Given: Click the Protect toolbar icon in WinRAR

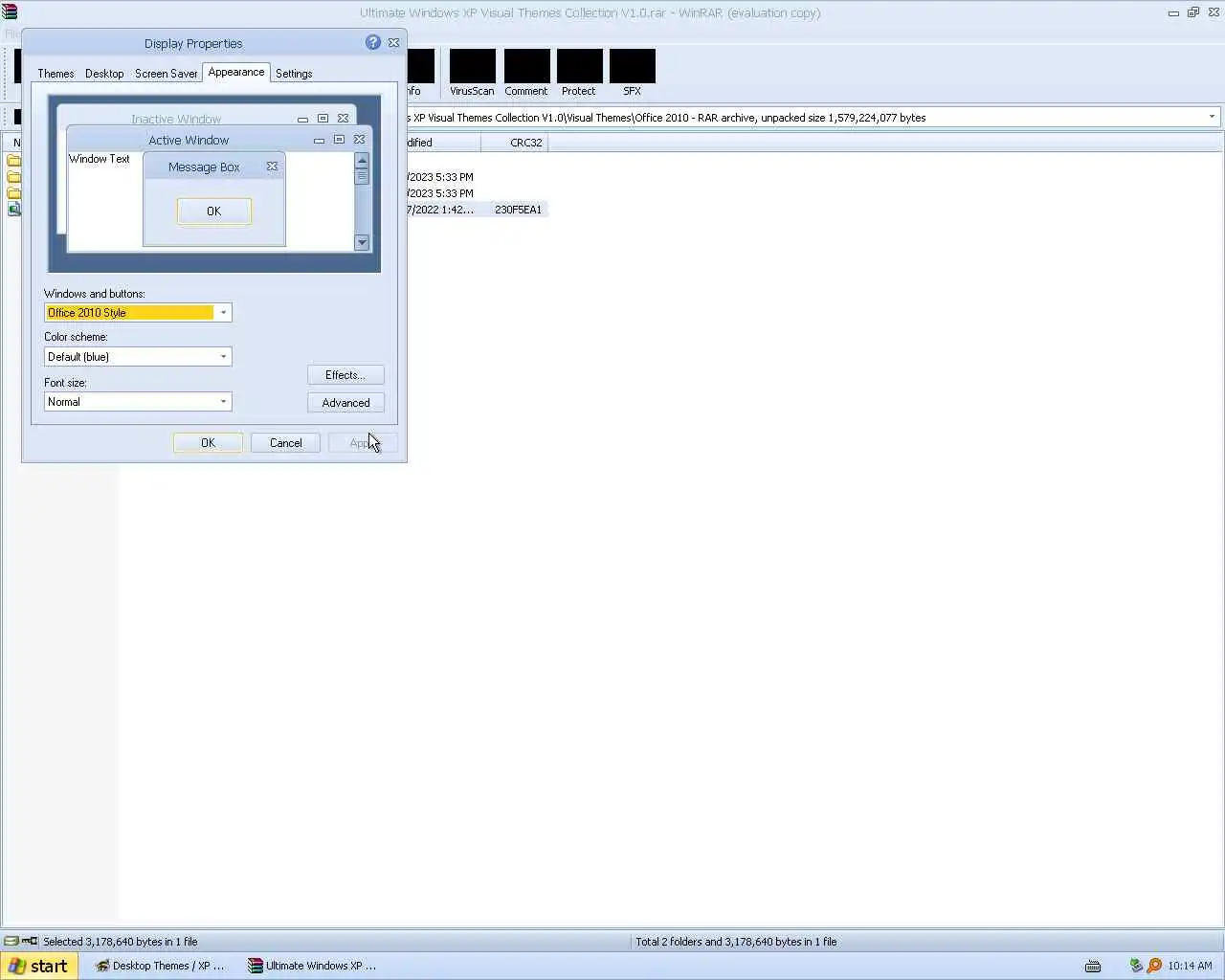Looking at the screenshot, I should [579, 66].
